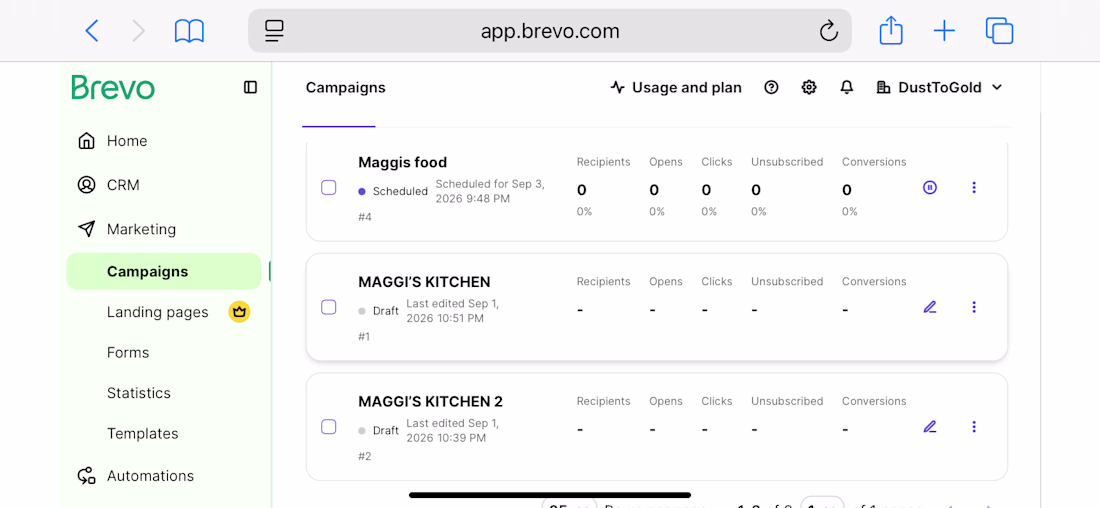
Task: Click campaign ID #4 text
Action: [365, 218]
